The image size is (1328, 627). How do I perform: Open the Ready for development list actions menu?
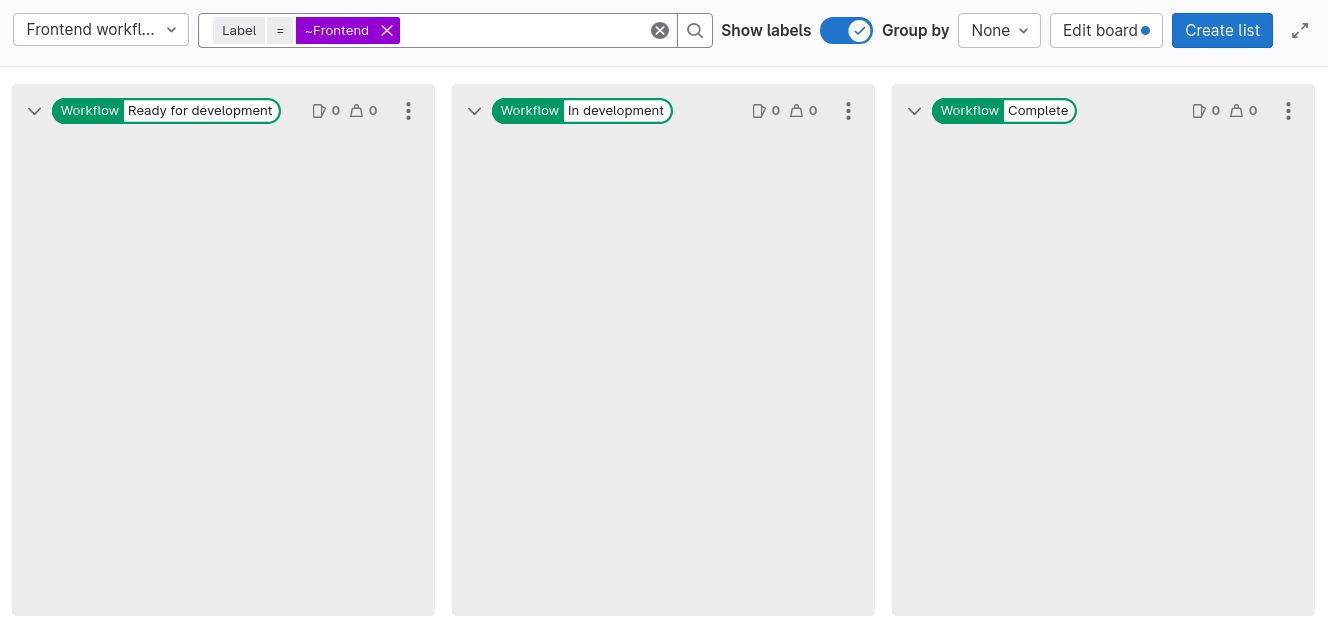click(x=408, y=110)
